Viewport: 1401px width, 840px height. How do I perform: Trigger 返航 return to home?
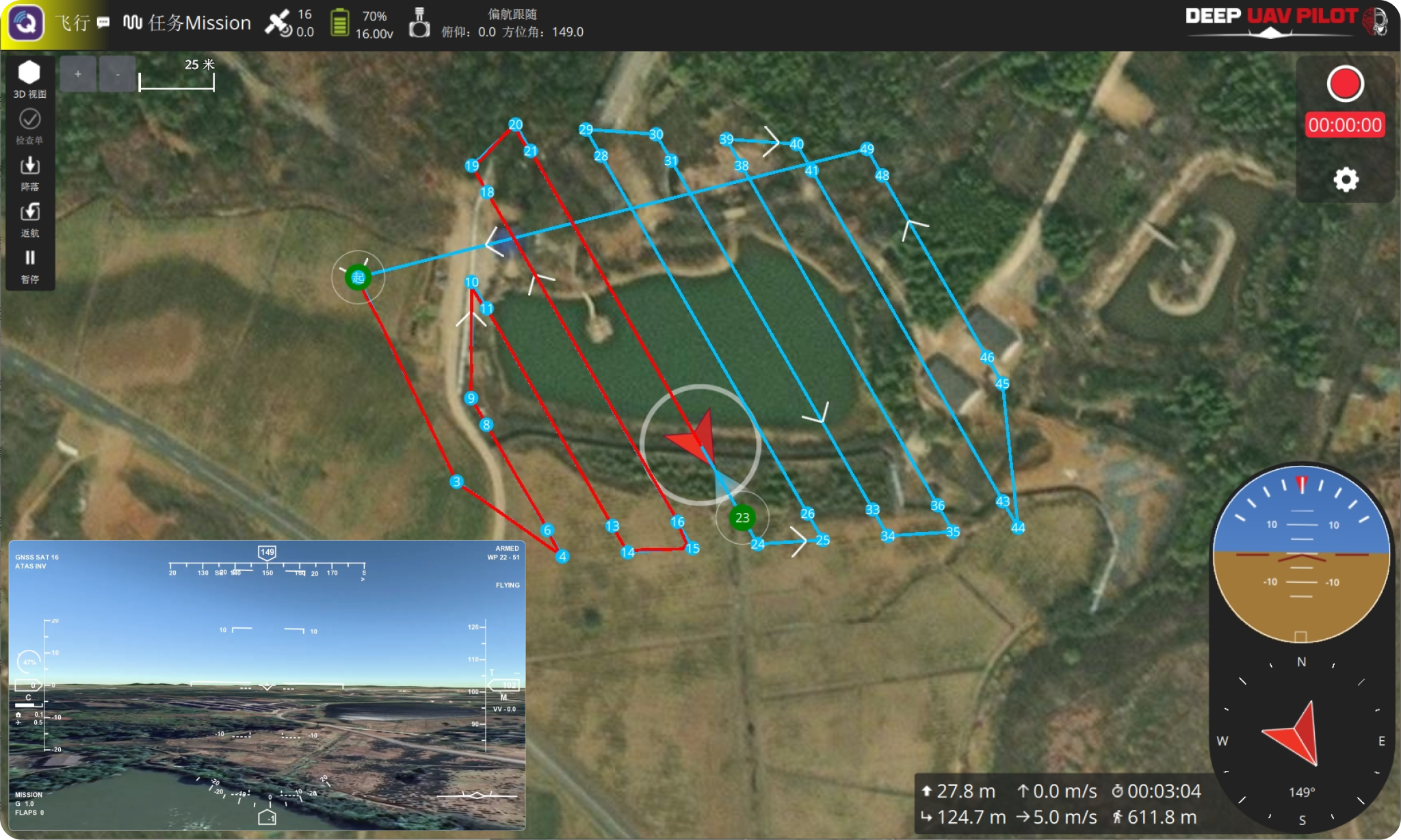[x=29, y=220]
